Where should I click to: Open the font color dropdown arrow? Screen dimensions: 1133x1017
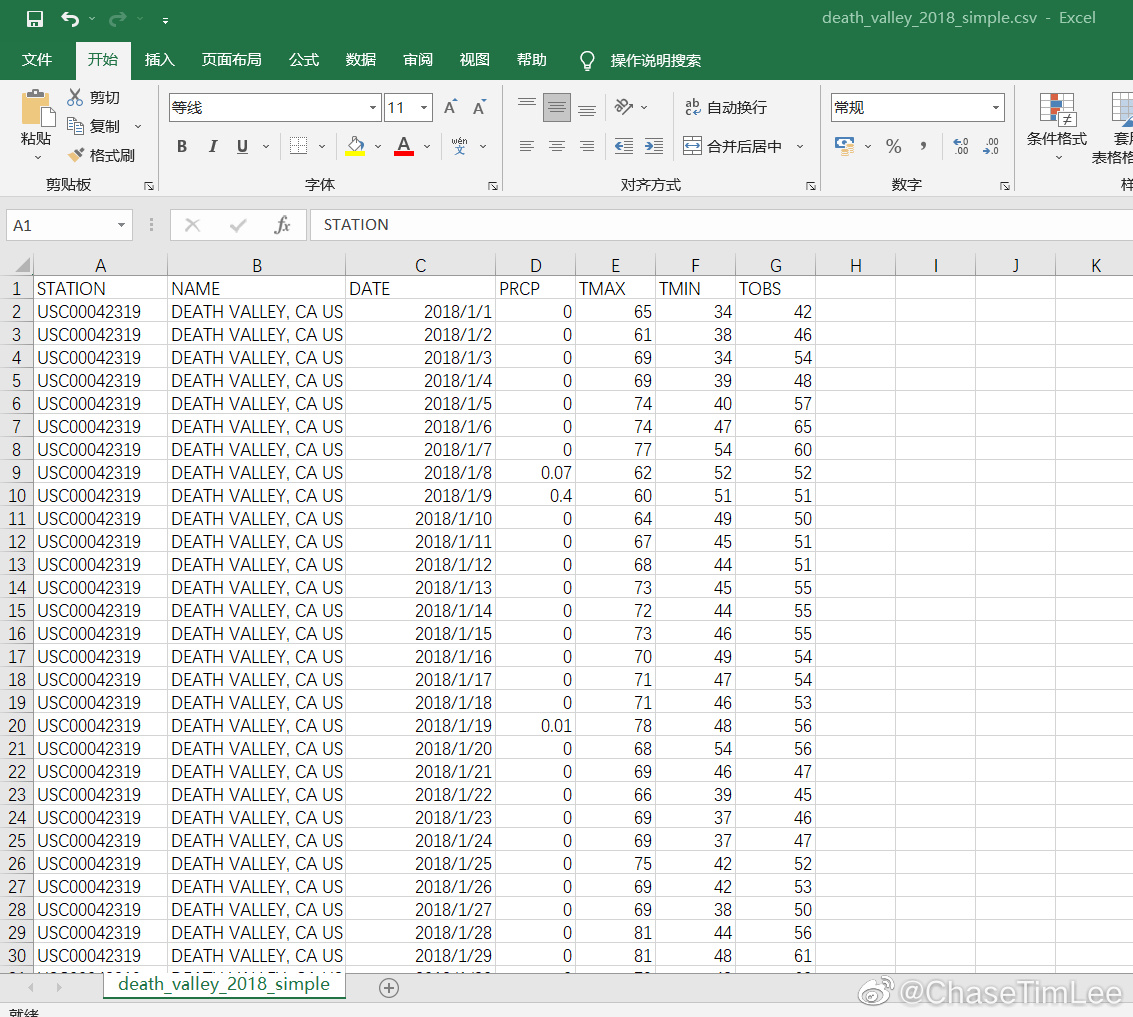click(x=427, y=147)
